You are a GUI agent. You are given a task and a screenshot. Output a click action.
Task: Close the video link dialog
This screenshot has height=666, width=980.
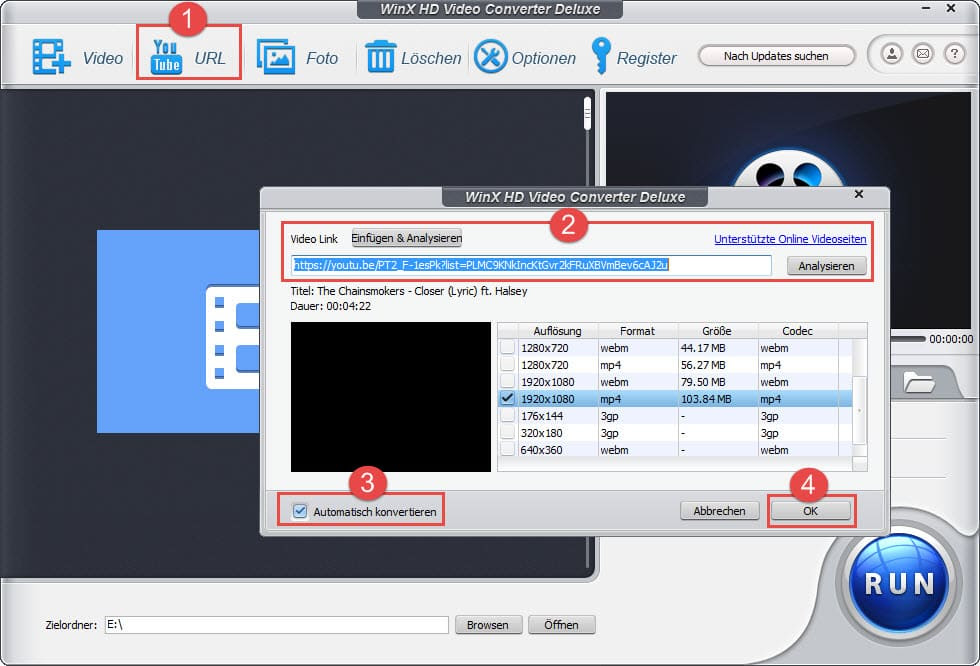[859, 194]
